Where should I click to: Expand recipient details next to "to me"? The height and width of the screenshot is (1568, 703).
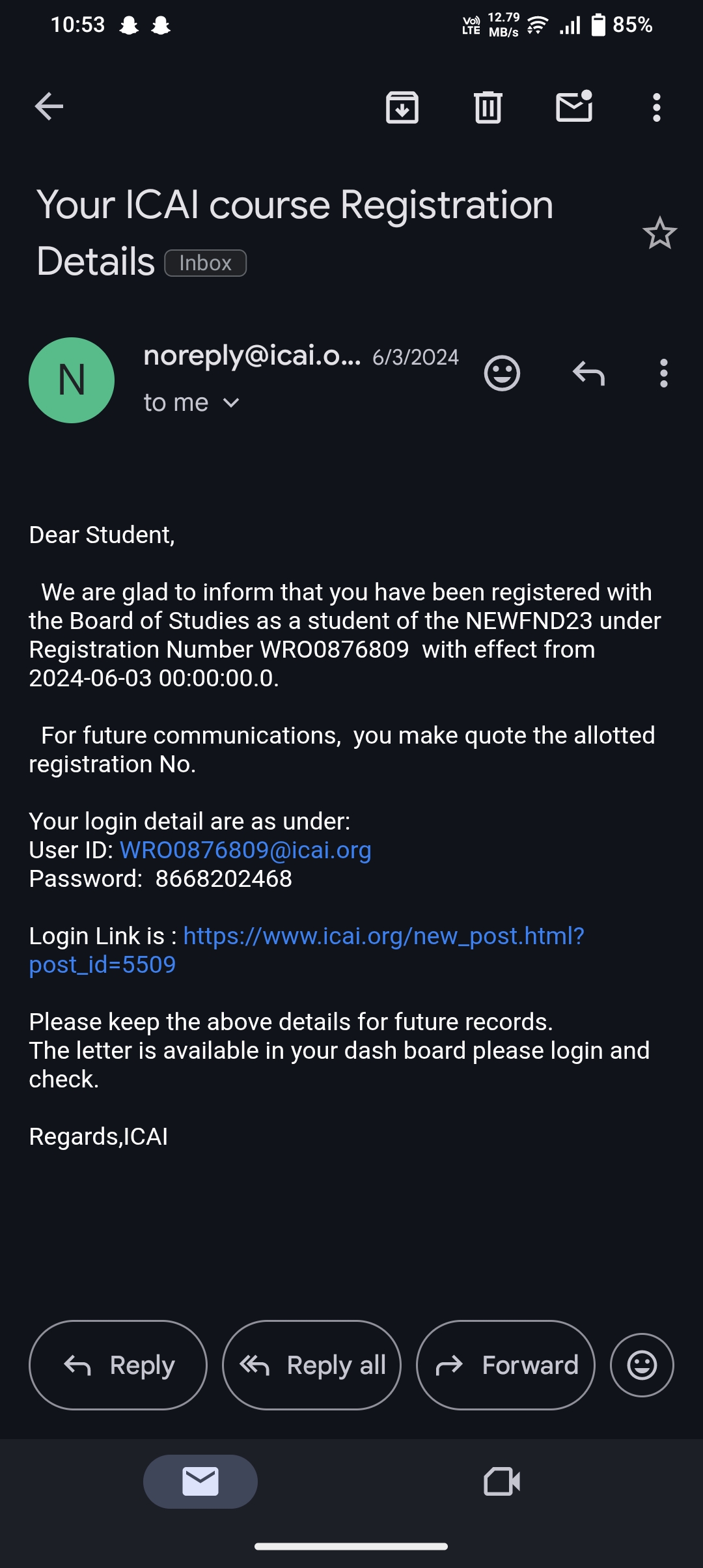coord(231,403)
